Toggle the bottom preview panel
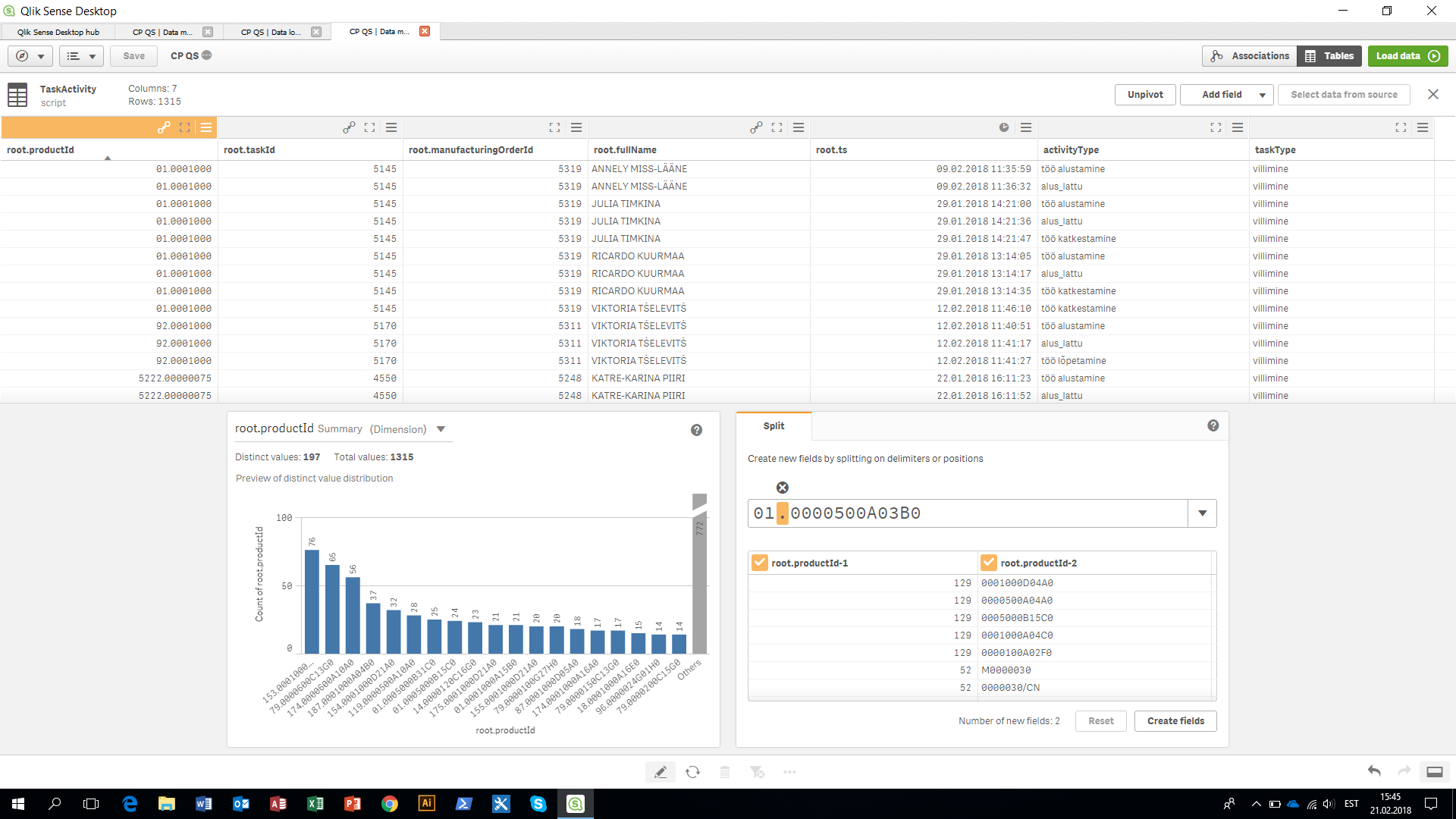The height and width of the screenshot is (819, 1456). [x=1434, y=772]
